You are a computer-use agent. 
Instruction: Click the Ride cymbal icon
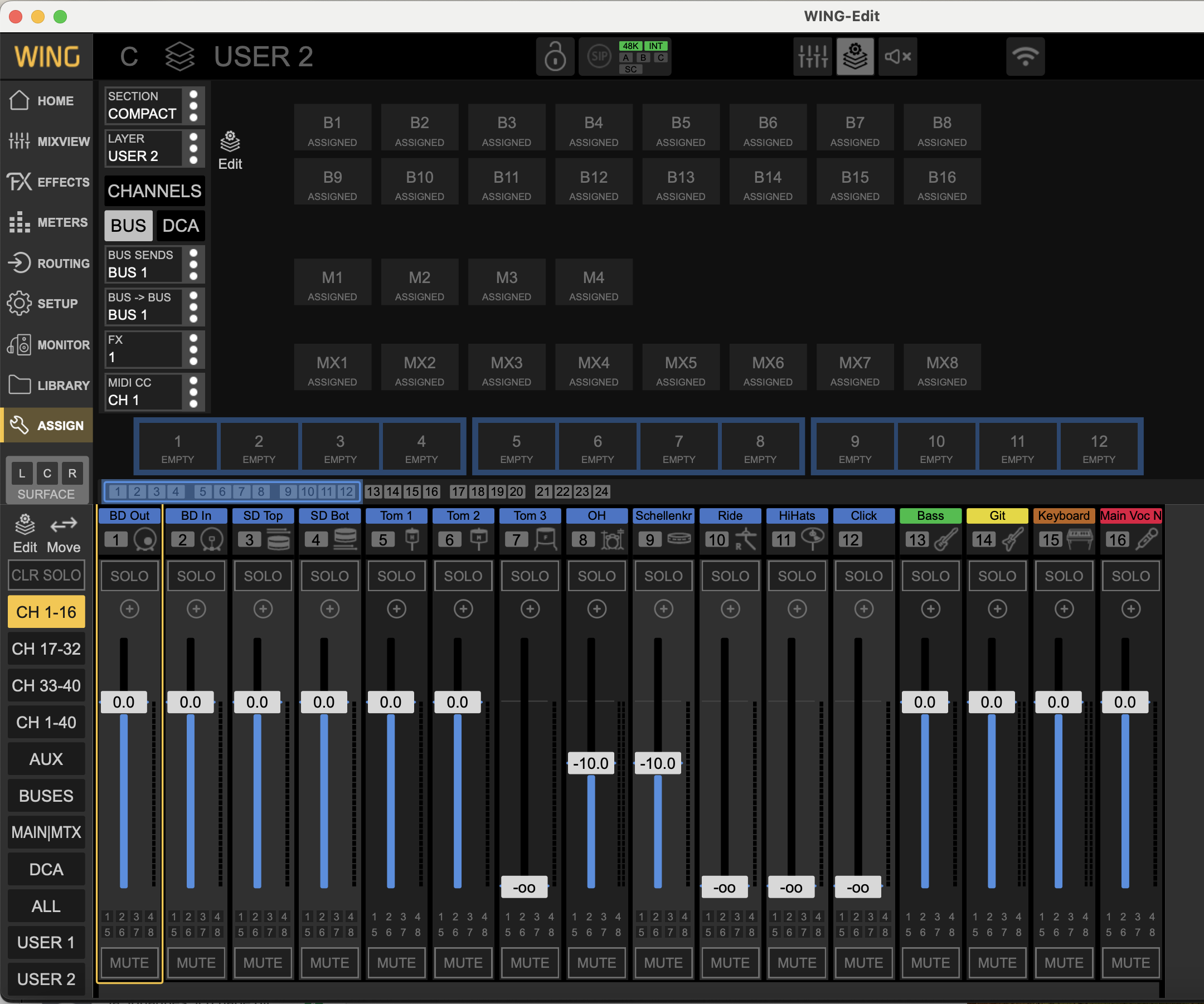click(745, 539)
